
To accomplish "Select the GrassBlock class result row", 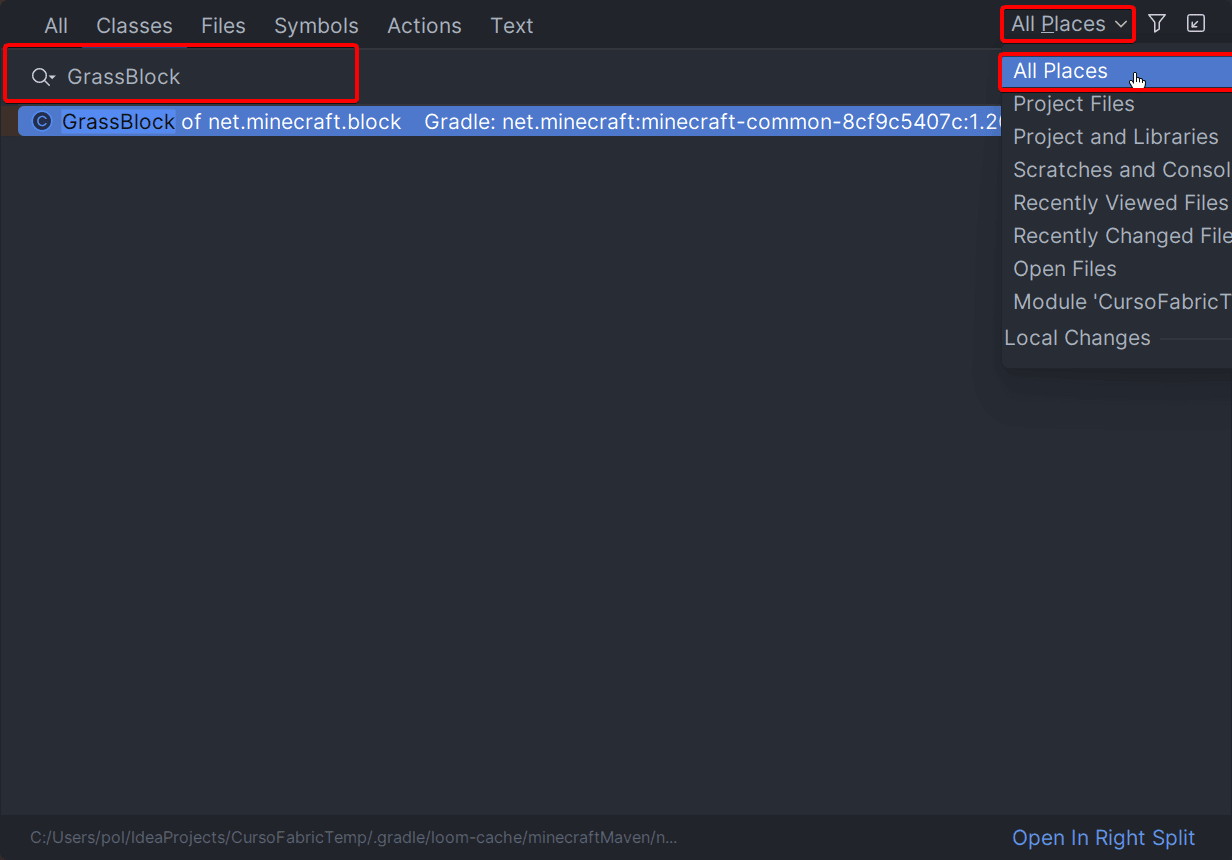I will pos(510,122).
